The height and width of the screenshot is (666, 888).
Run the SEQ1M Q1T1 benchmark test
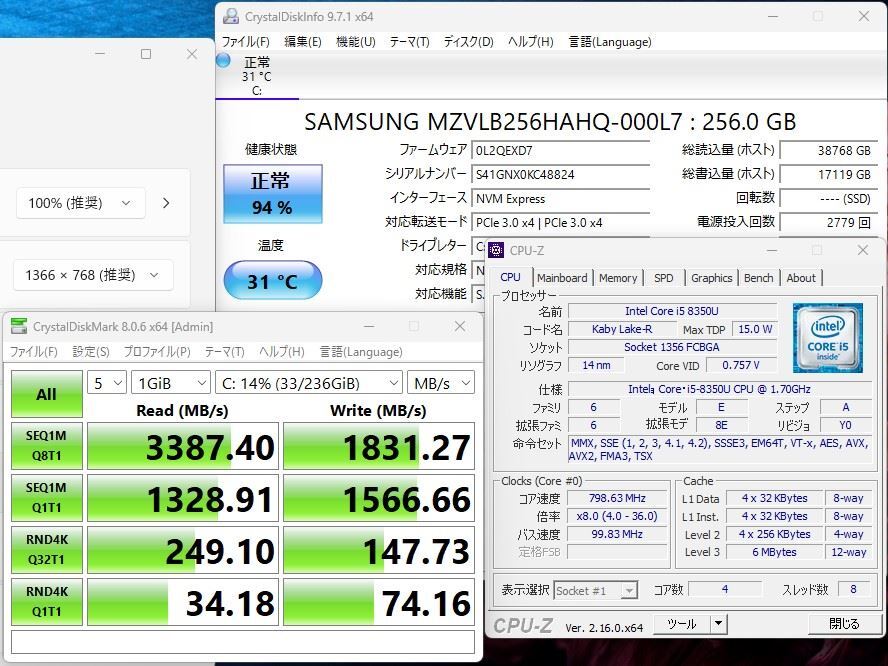46,497
